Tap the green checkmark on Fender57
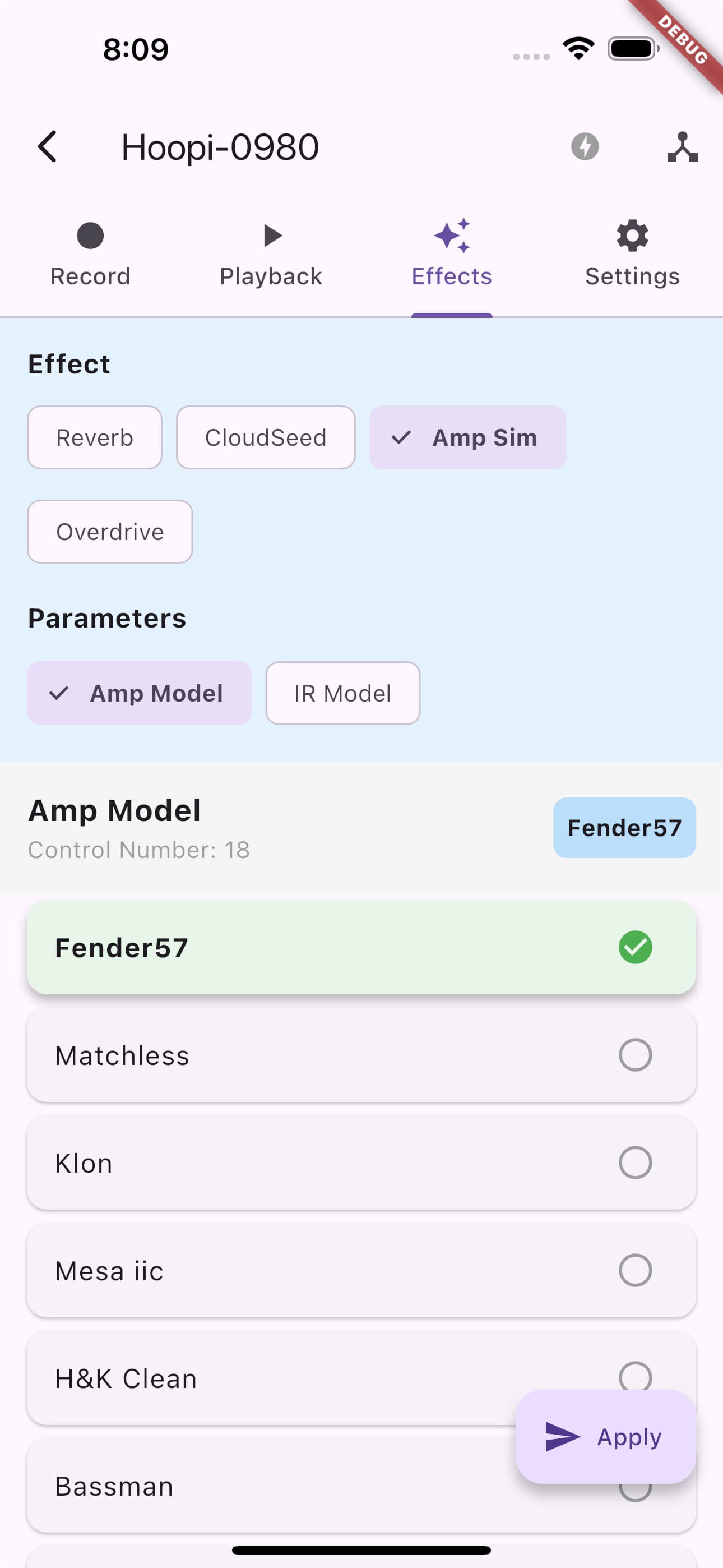Screen dimensions: 723x1568 (636, 947)
